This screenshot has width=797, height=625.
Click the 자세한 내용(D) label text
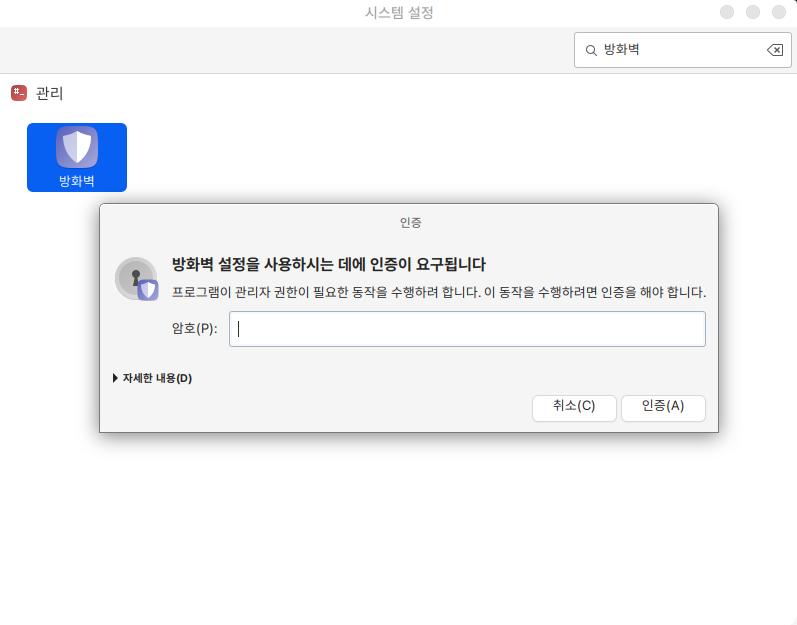(x=157, y=378)
